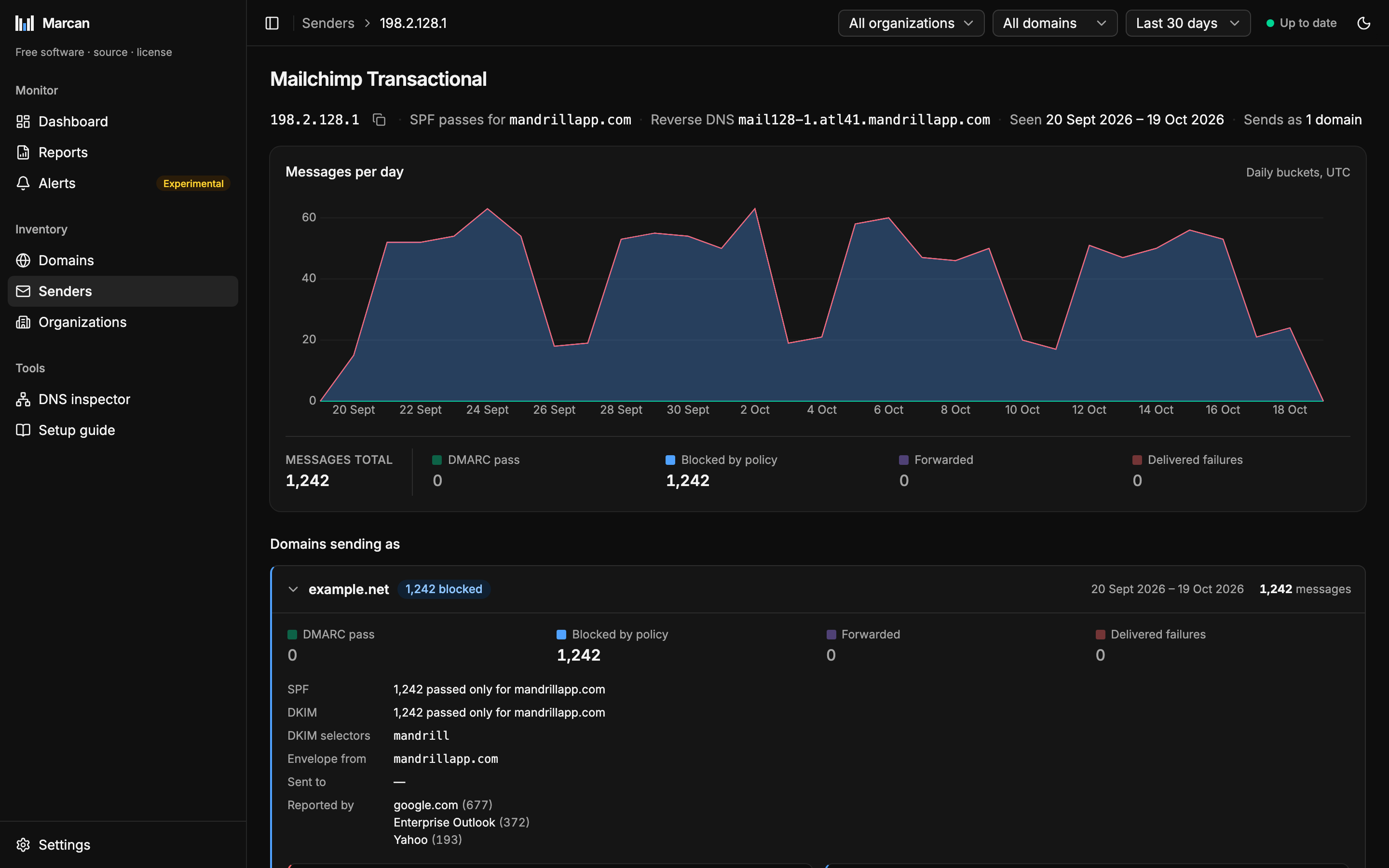Open Reports in sidebar
Screen dimensions: 1389x868
(123, 152)
